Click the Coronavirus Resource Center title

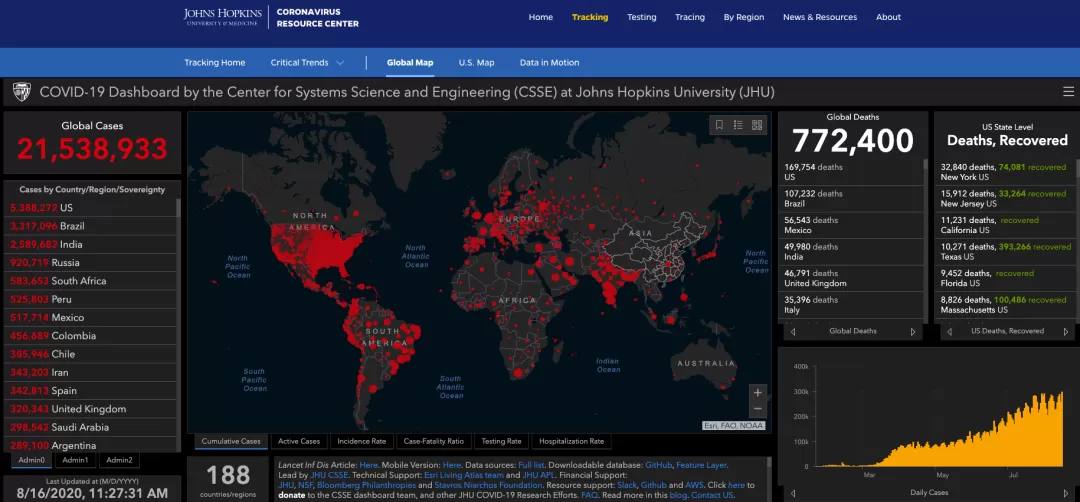tap(318, 17)
